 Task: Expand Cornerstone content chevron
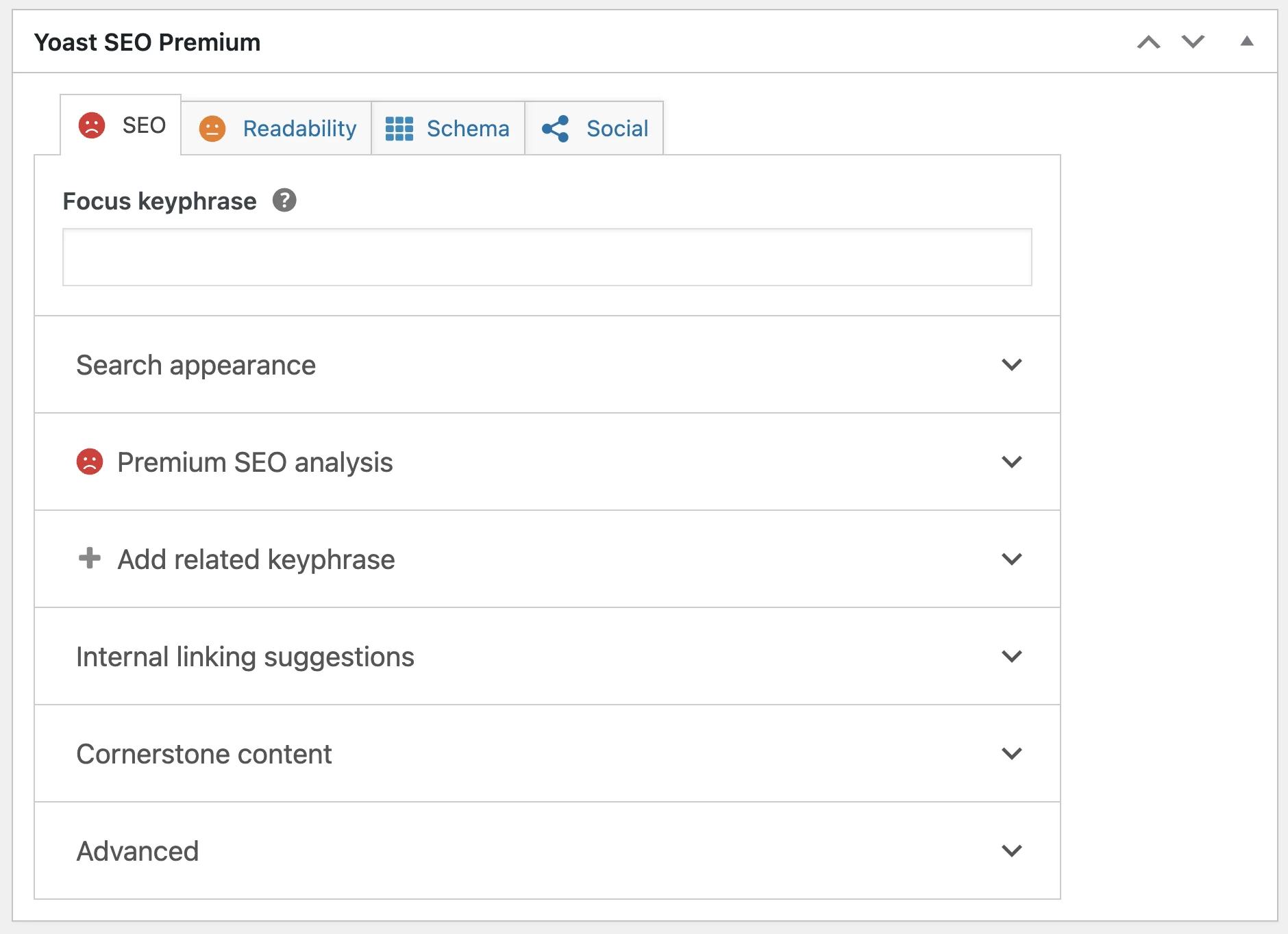tap(1012, 754)
